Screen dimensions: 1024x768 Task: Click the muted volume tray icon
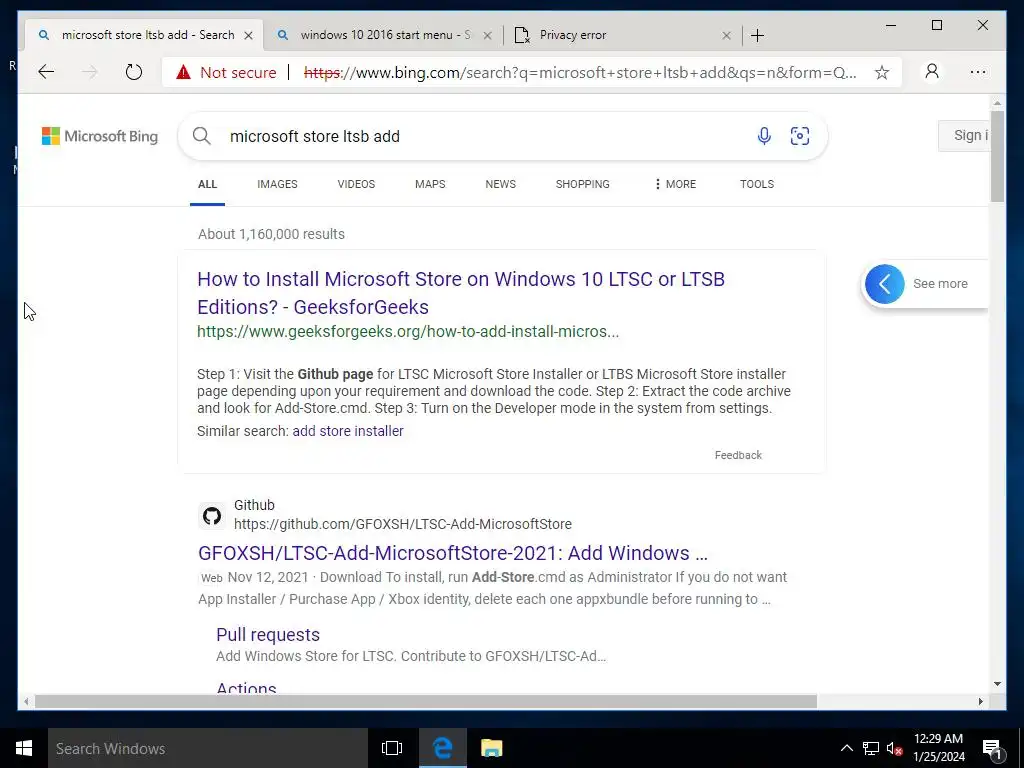[895, 748]
